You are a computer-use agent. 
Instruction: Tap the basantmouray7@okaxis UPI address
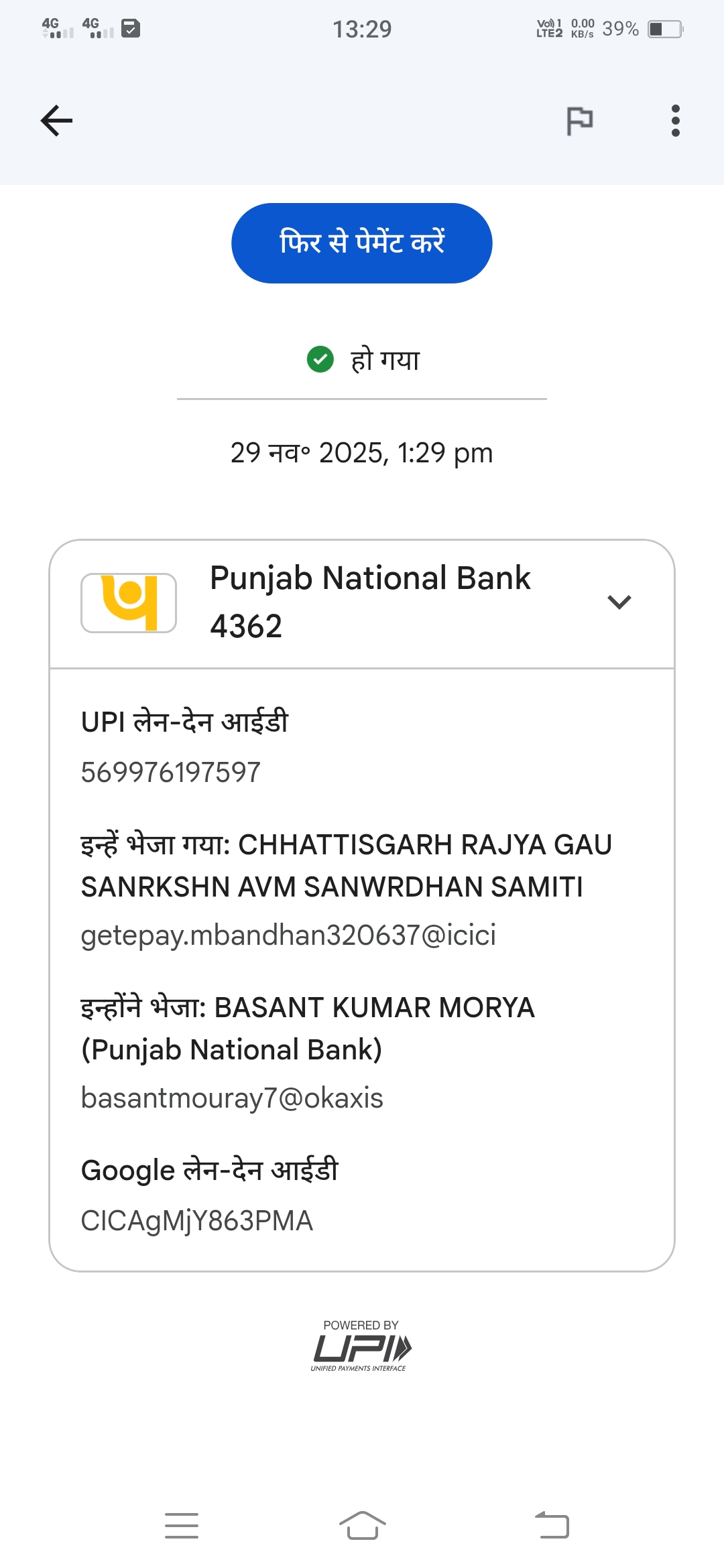pos(232,1098)
